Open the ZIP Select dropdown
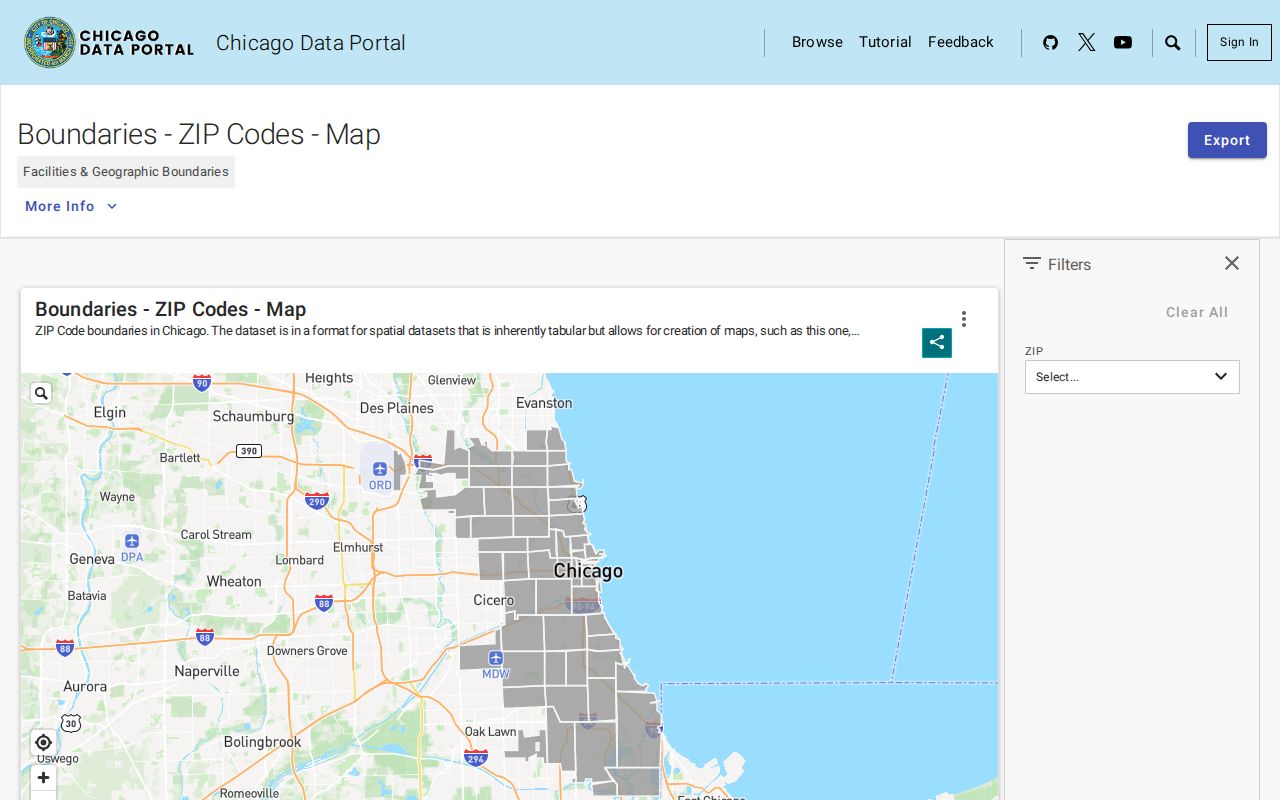1280x800 pixels. [1132, 377]
